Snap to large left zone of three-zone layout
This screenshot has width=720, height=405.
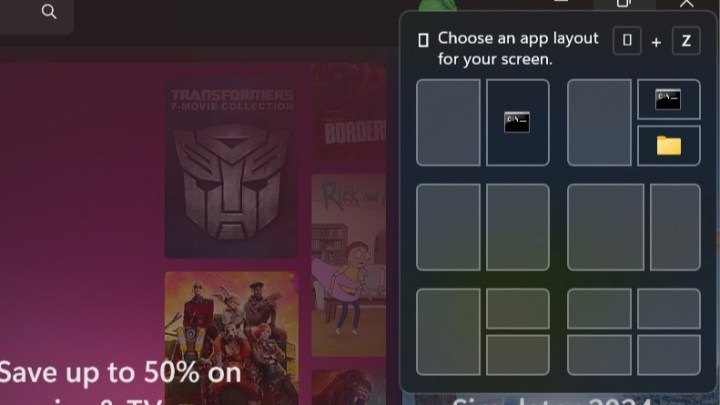tap(599, 123)
